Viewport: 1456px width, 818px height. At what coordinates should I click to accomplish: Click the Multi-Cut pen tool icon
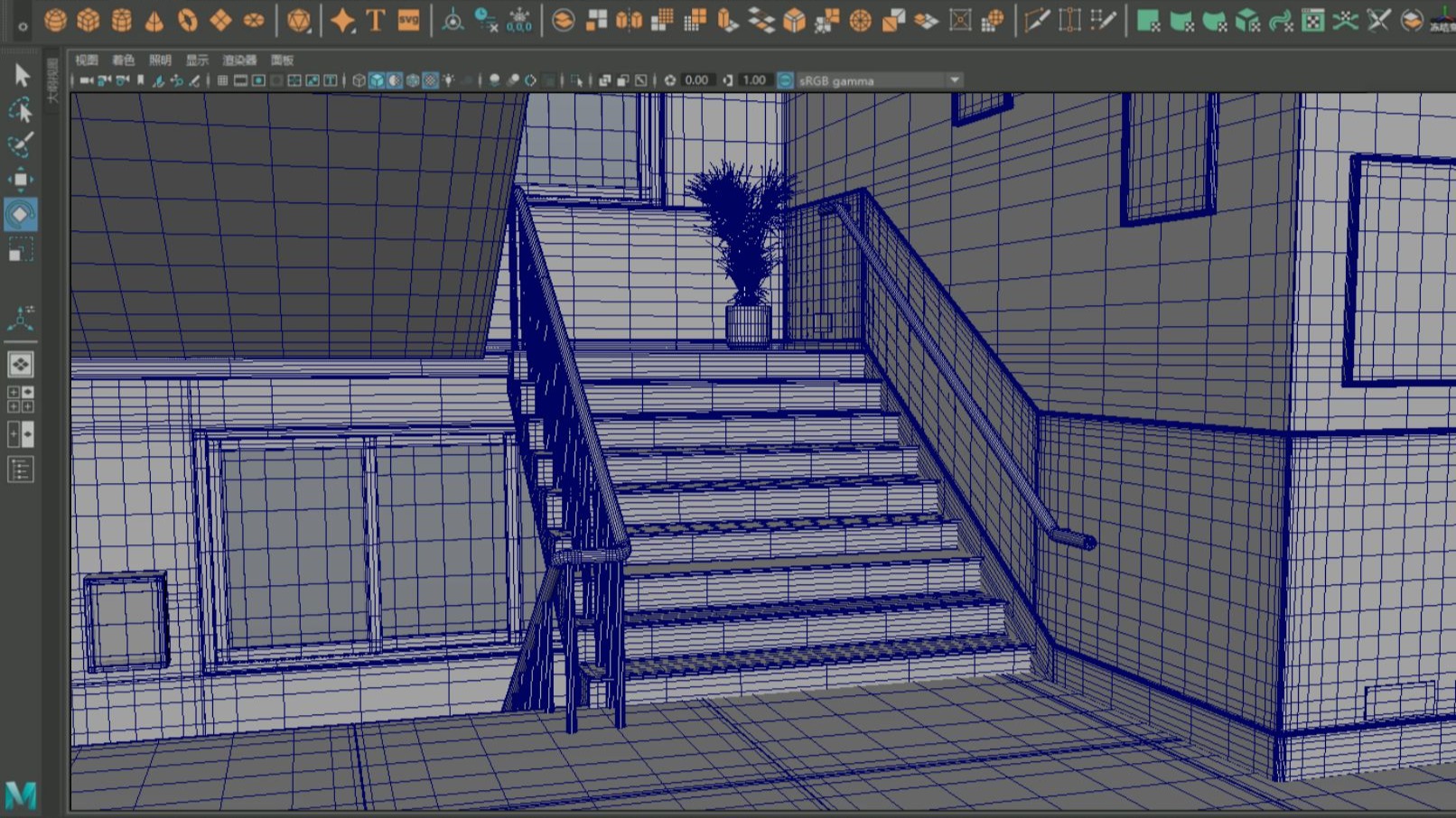1037,20
